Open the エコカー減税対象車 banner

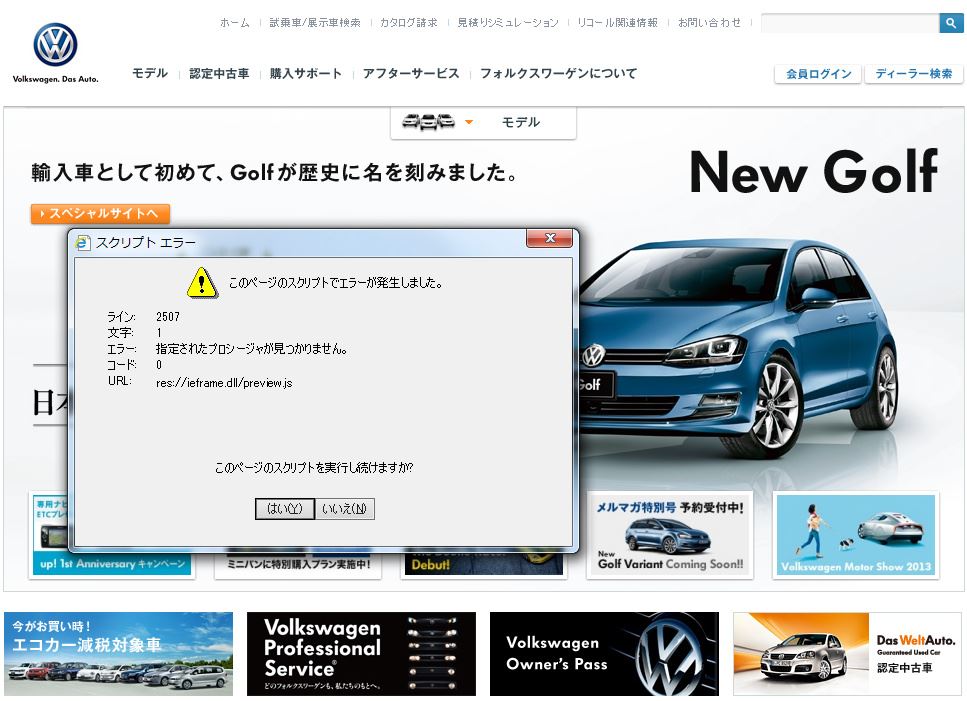pyautogui.click(x=118, y=654)
